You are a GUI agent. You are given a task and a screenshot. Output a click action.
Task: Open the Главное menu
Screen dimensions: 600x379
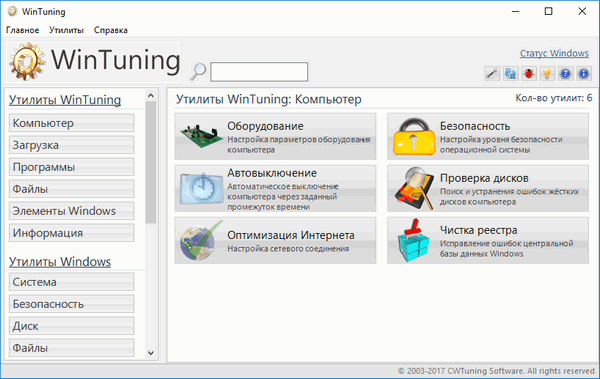[23, 30]
